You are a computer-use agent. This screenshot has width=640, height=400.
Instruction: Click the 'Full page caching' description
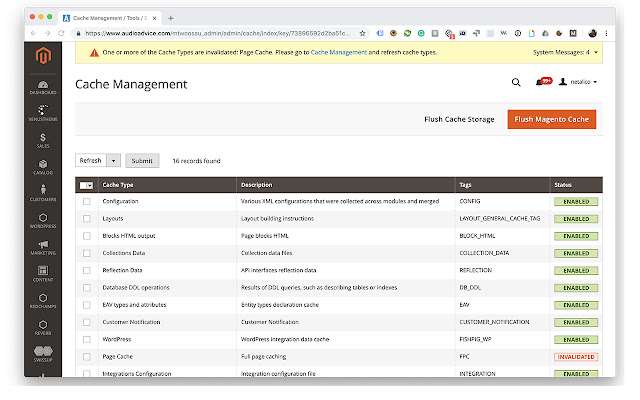click(x=263, y=356)
